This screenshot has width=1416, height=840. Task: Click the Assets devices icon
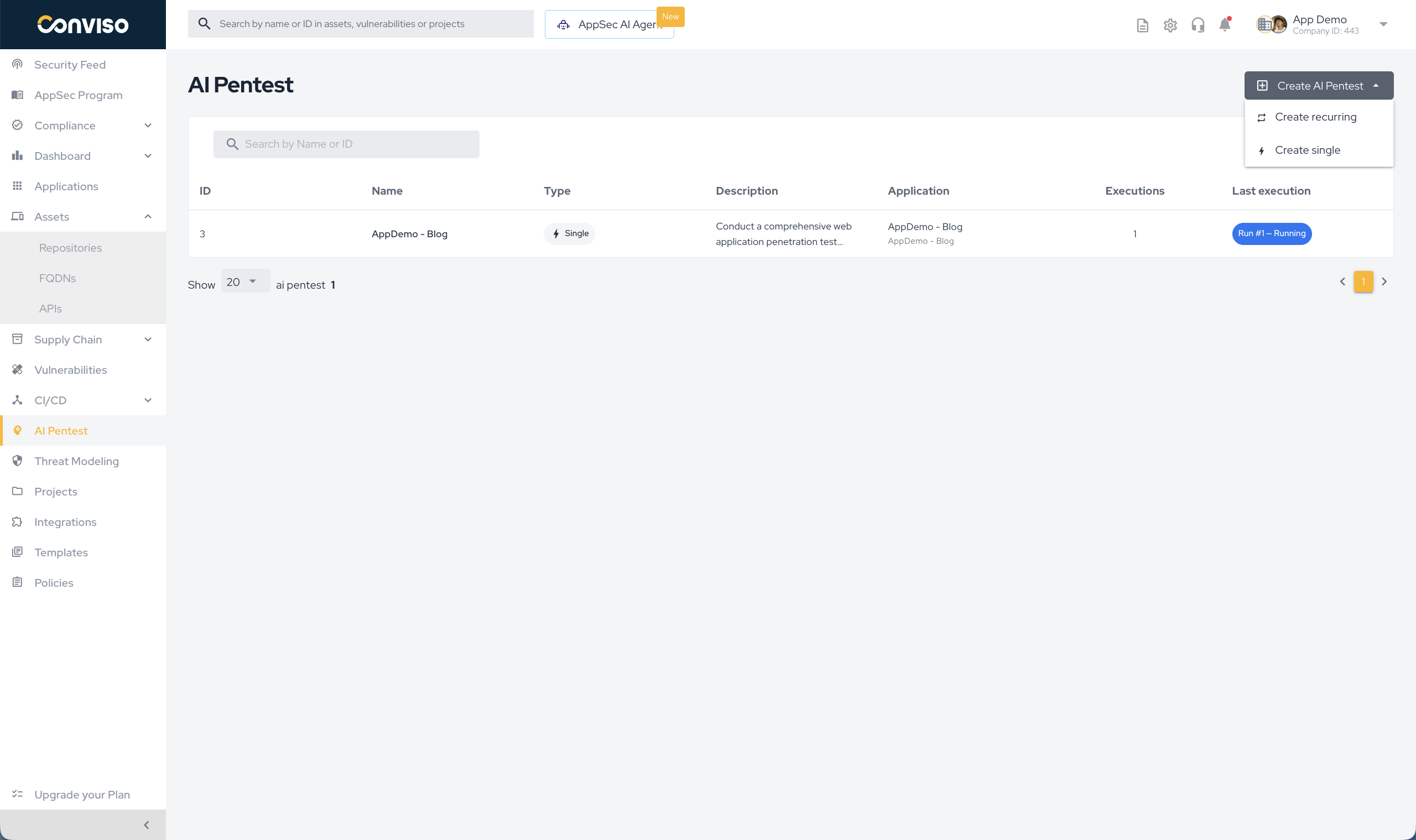(x=18, y=217)
